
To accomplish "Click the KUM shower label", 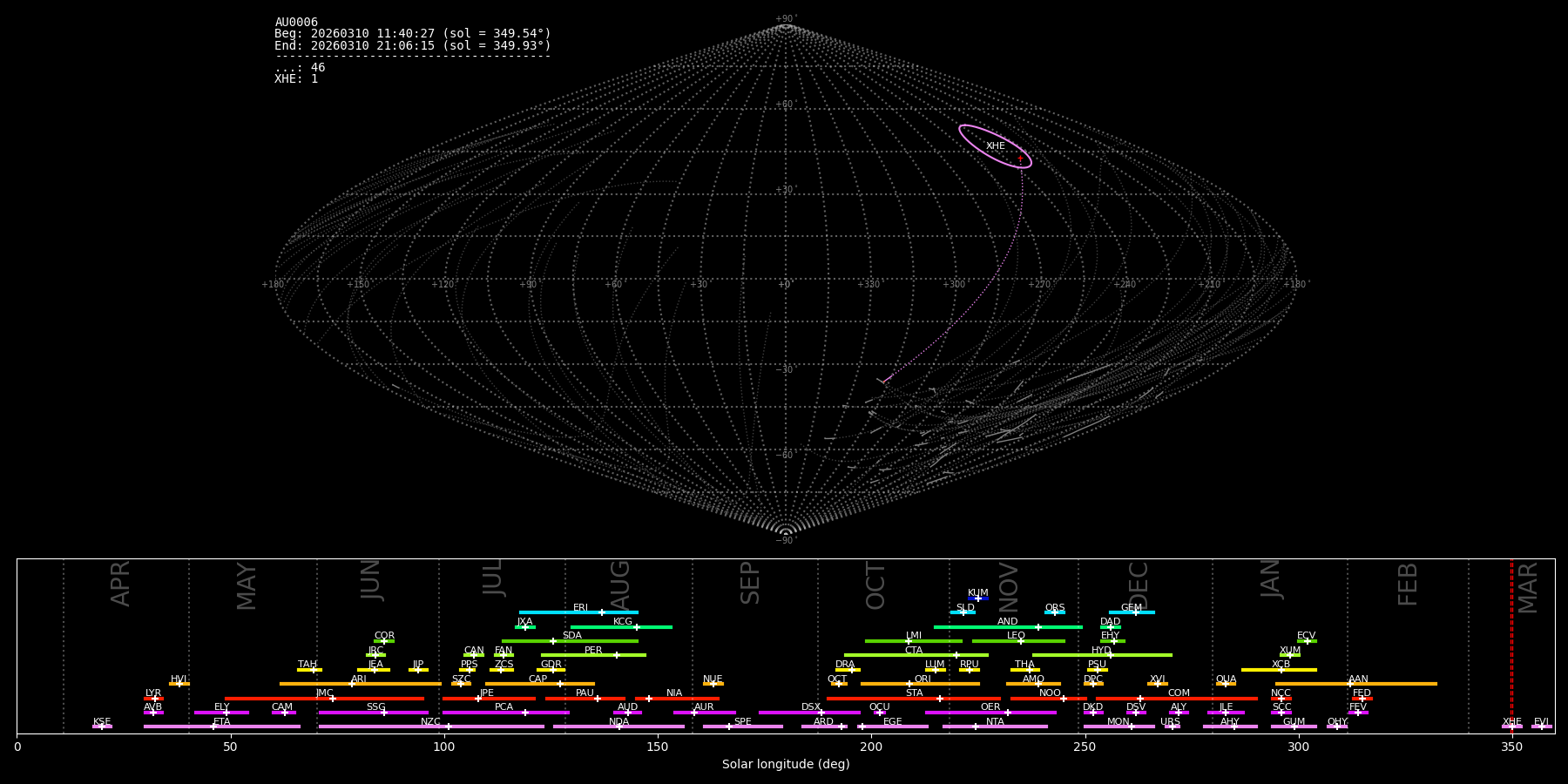I will [x=978, y=593].
